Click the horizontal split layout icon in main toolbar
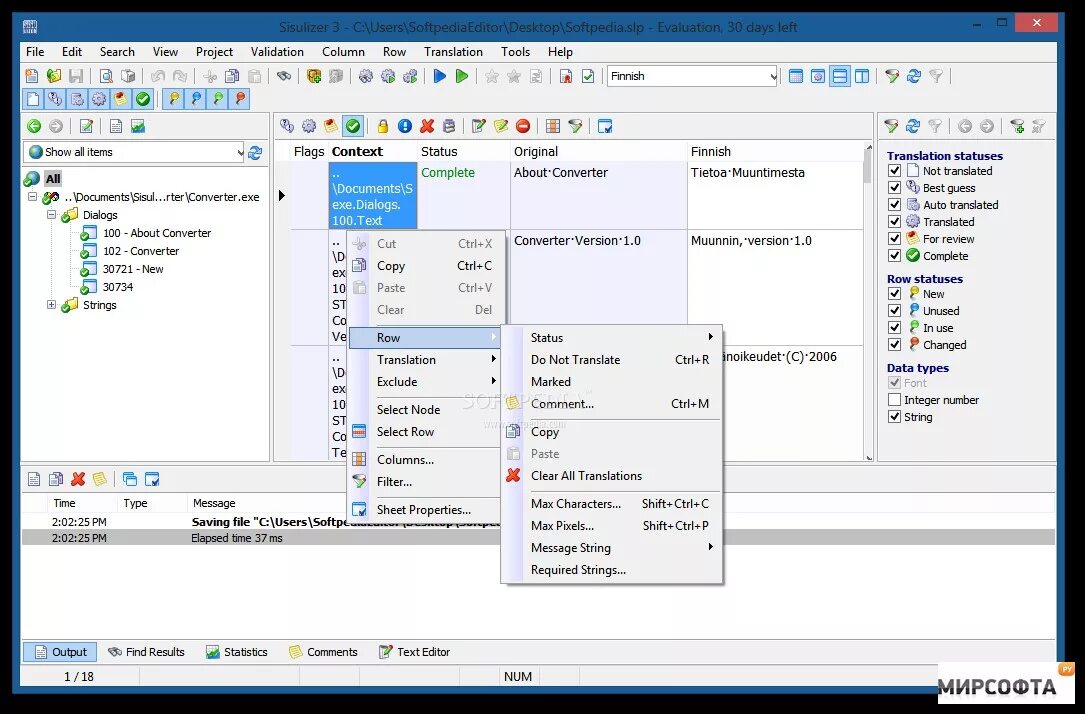This screenshot has width=1085, height=714. 839,76
